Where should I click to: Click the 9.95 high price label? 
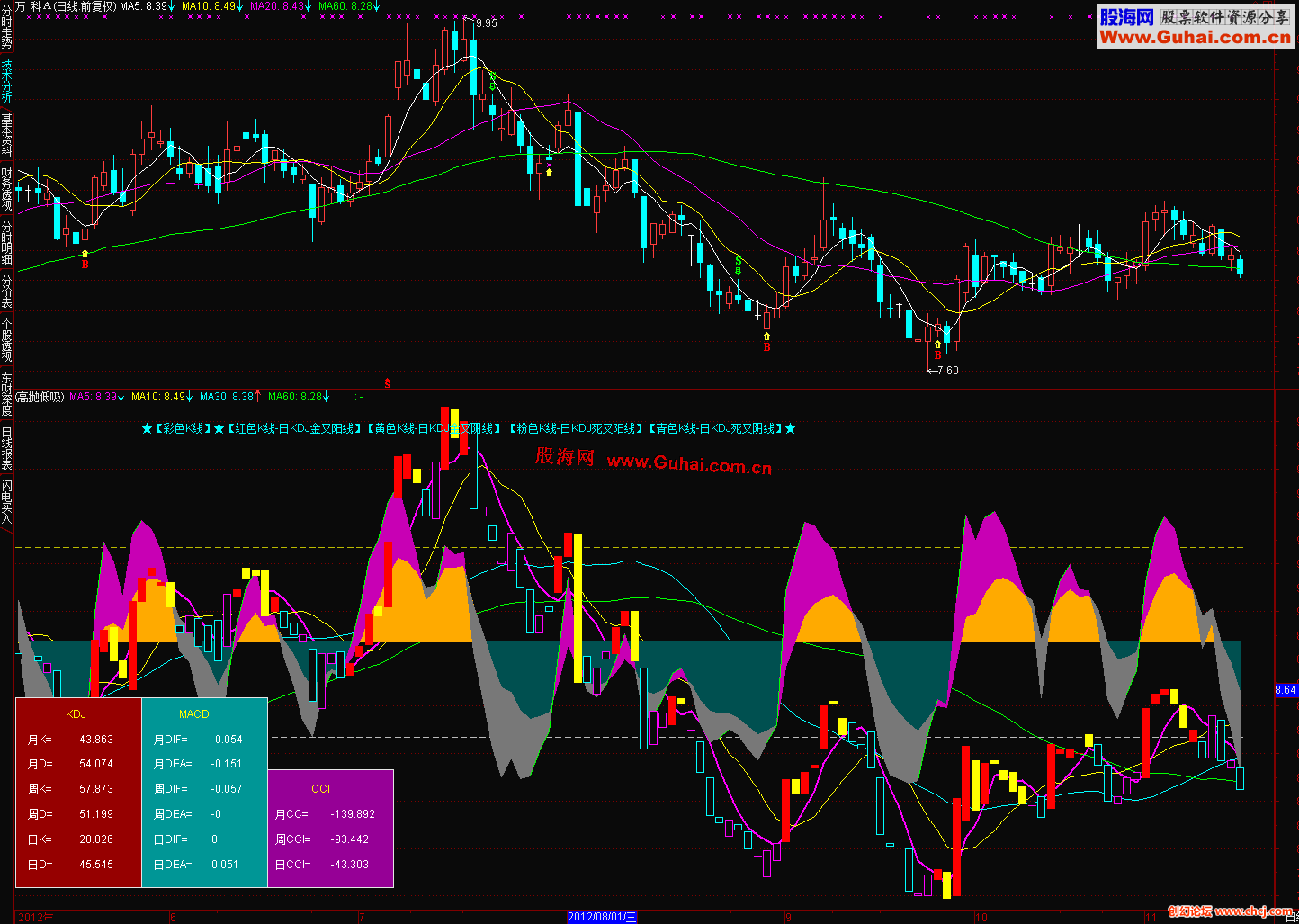(486, 23)
